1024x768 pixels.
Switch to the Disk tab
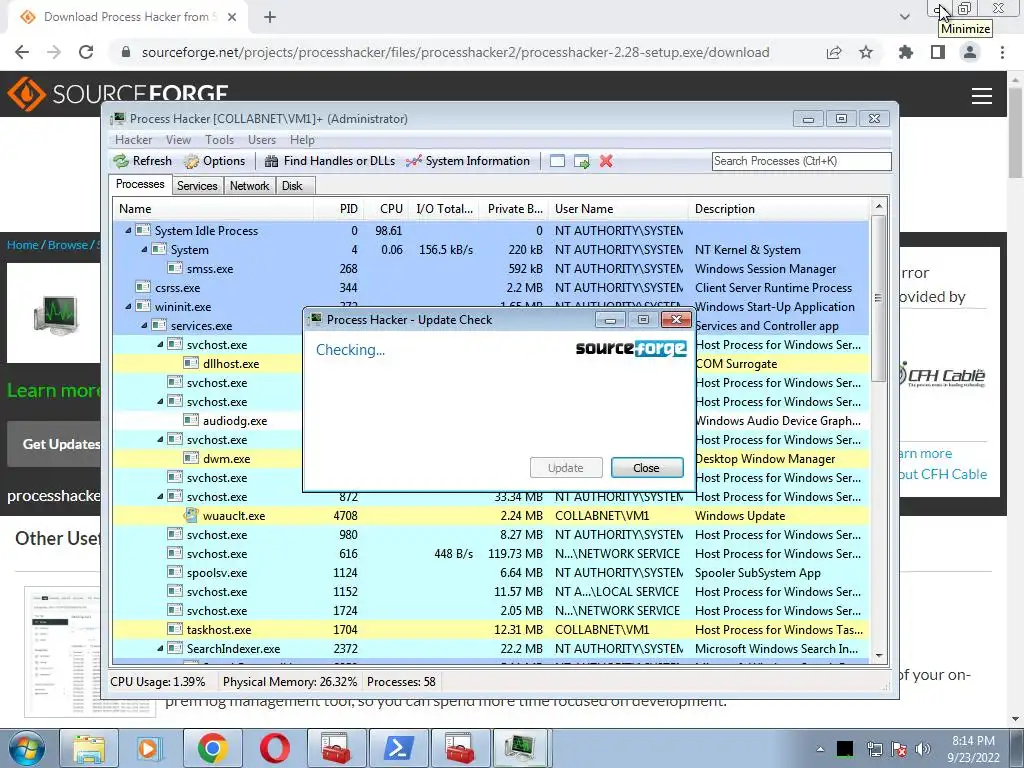(293, 186)
